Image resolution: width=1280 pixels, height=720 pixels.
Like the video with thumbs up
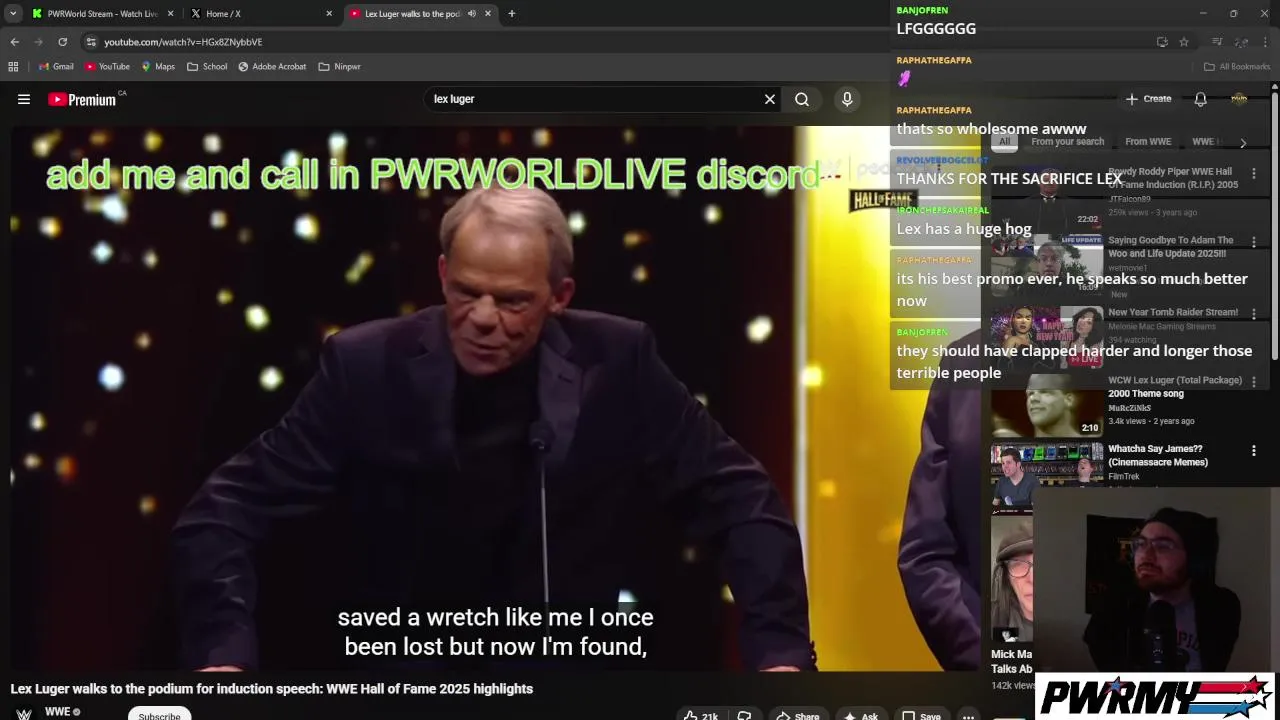coord(701,715)
